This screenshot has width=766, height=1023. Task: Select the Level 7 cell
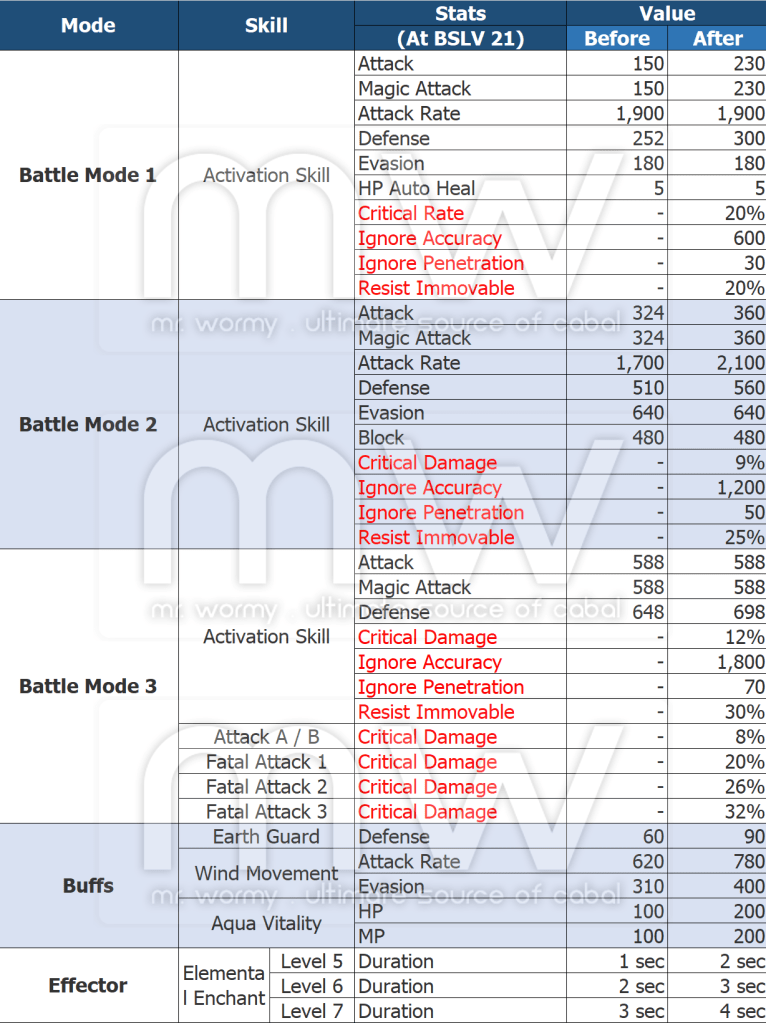[x=311, y=1010]
